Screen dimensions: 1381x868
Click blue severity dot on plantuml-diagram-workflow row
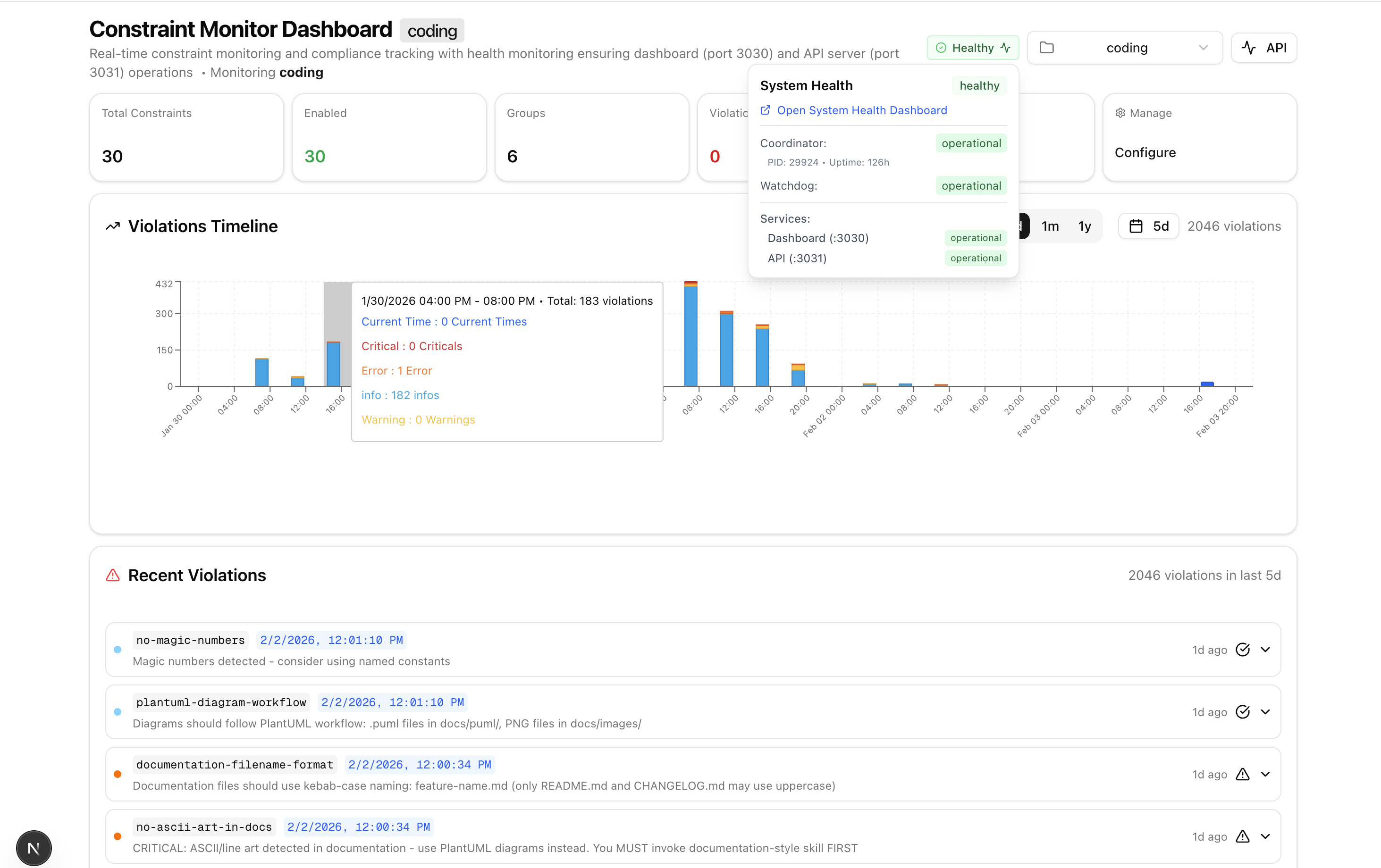pos(118,712)
